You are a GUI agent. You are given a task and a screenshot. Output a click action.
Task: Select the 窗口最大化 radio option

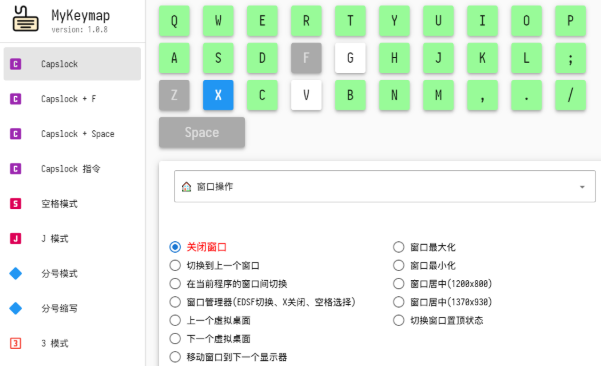coord(399,247)
